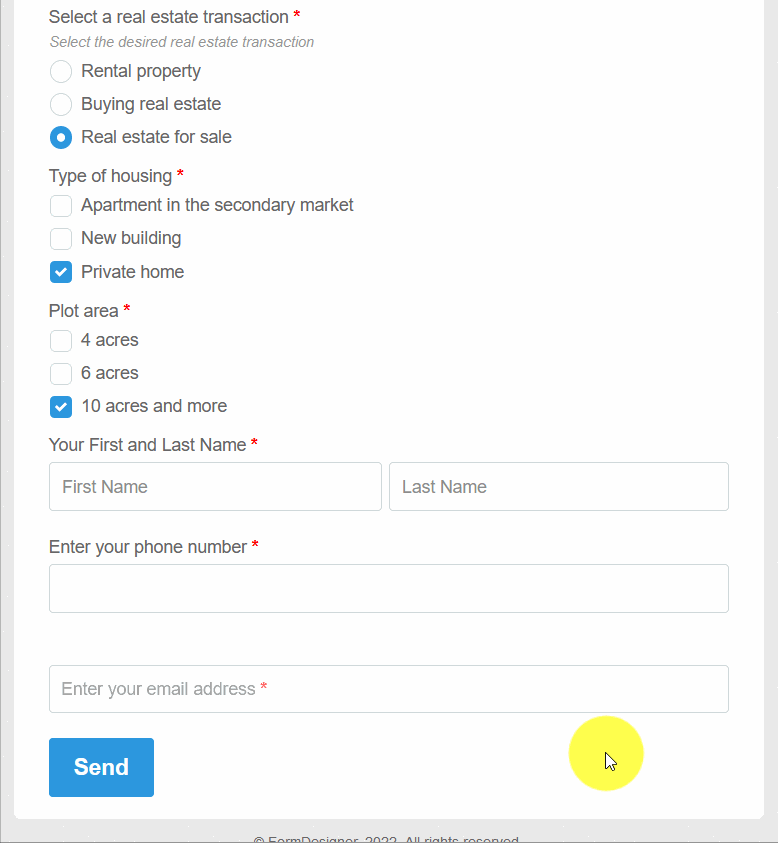
Task: Click the transaction helper description text
Action: pyautogui.click(x=181, y=42)
